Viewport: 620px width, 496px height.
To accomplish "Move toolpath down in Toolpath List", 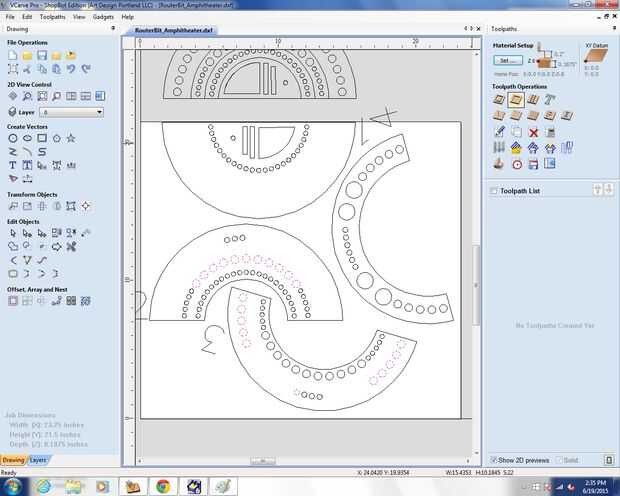I will point(609,189).
